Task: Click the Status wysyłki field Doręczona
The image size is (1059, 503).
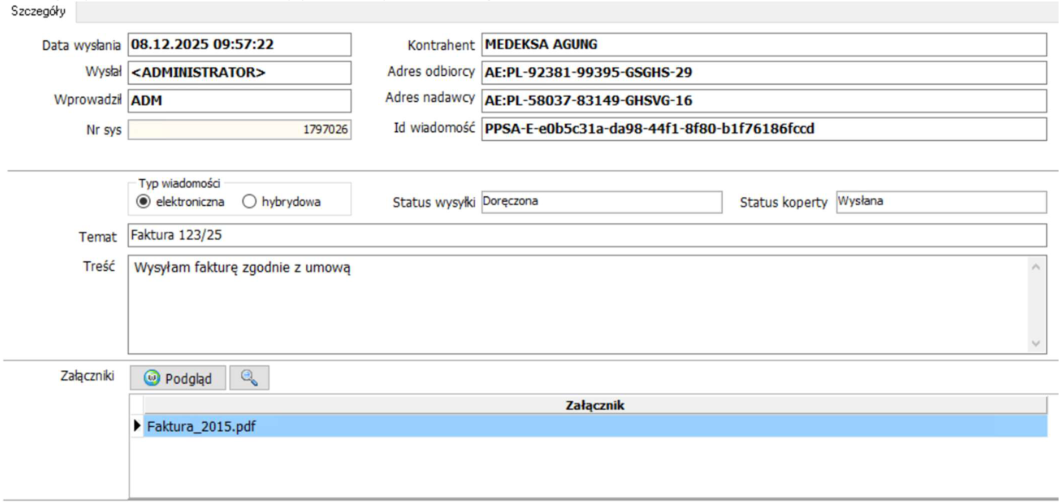Action: click(602, 201)
